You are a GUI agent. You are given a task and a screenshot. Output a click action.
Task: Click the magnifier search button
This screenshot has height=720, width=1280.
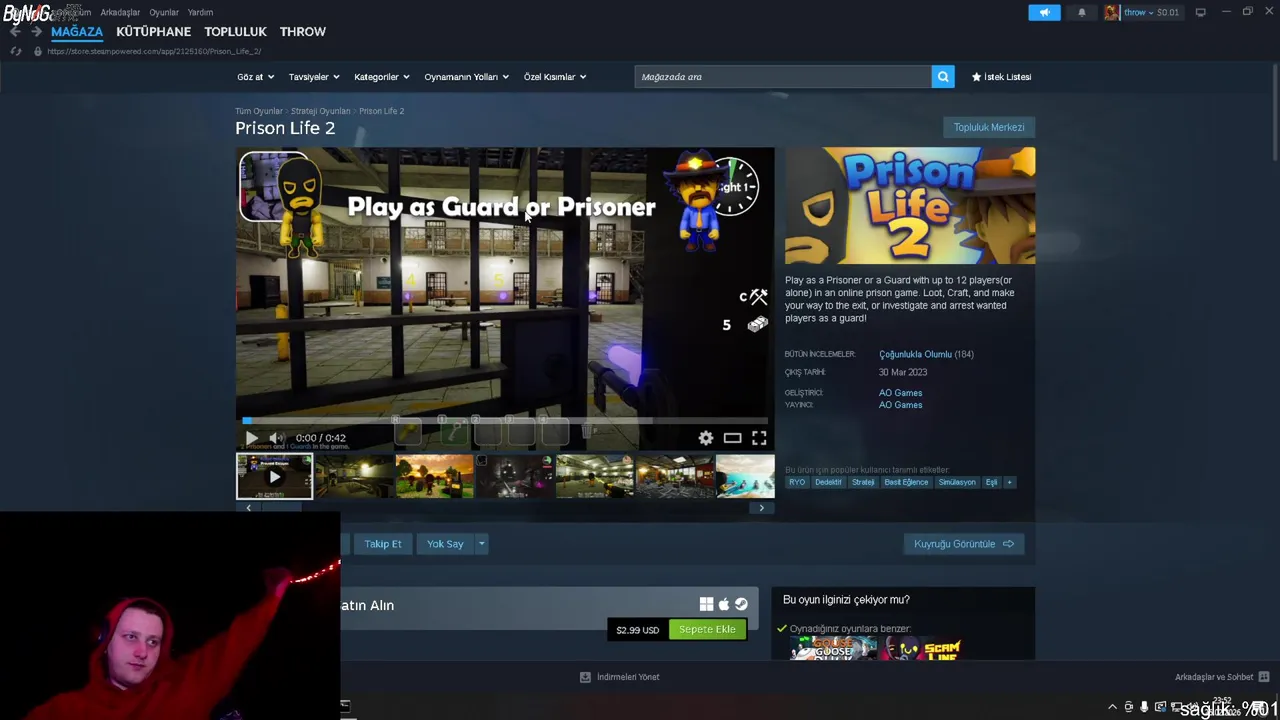pyautogui.click(x=943, y=77)
